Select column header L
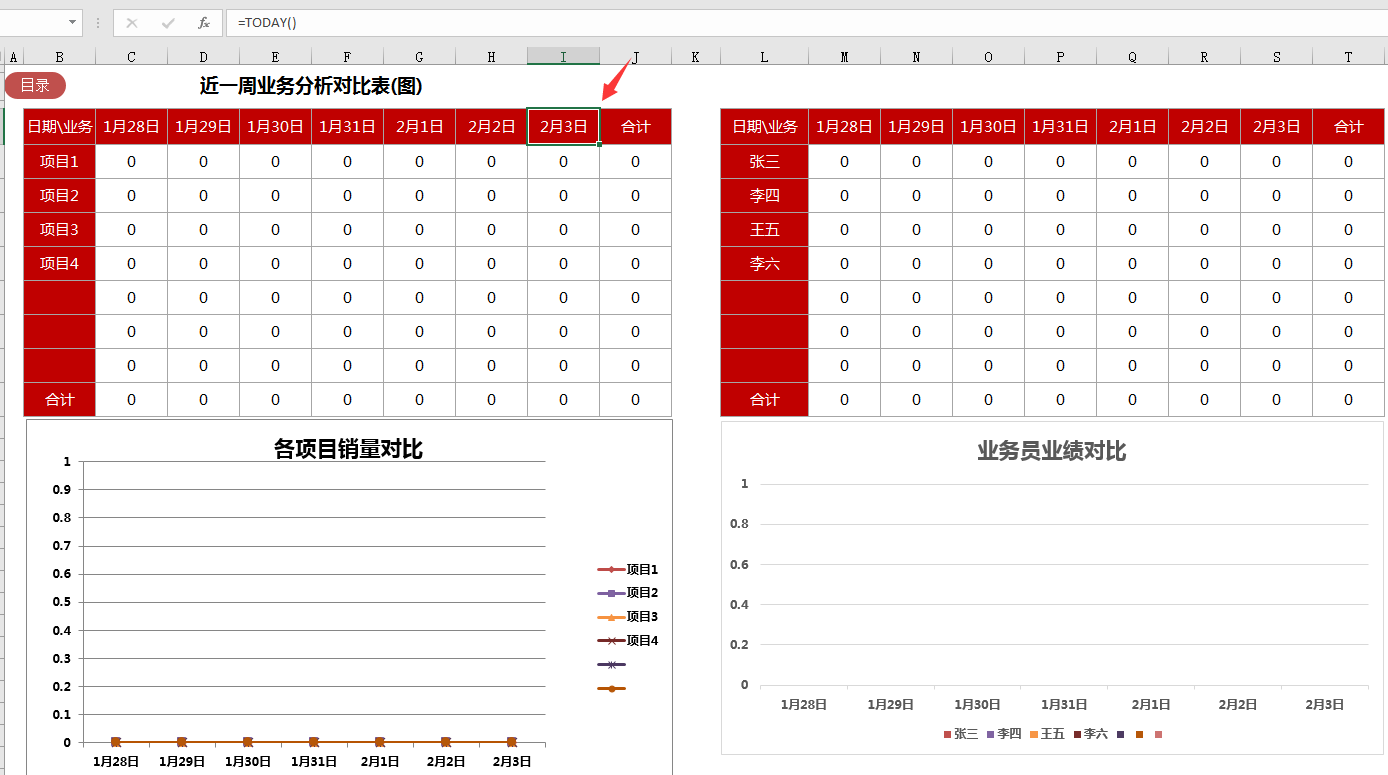 coord(764,57)
